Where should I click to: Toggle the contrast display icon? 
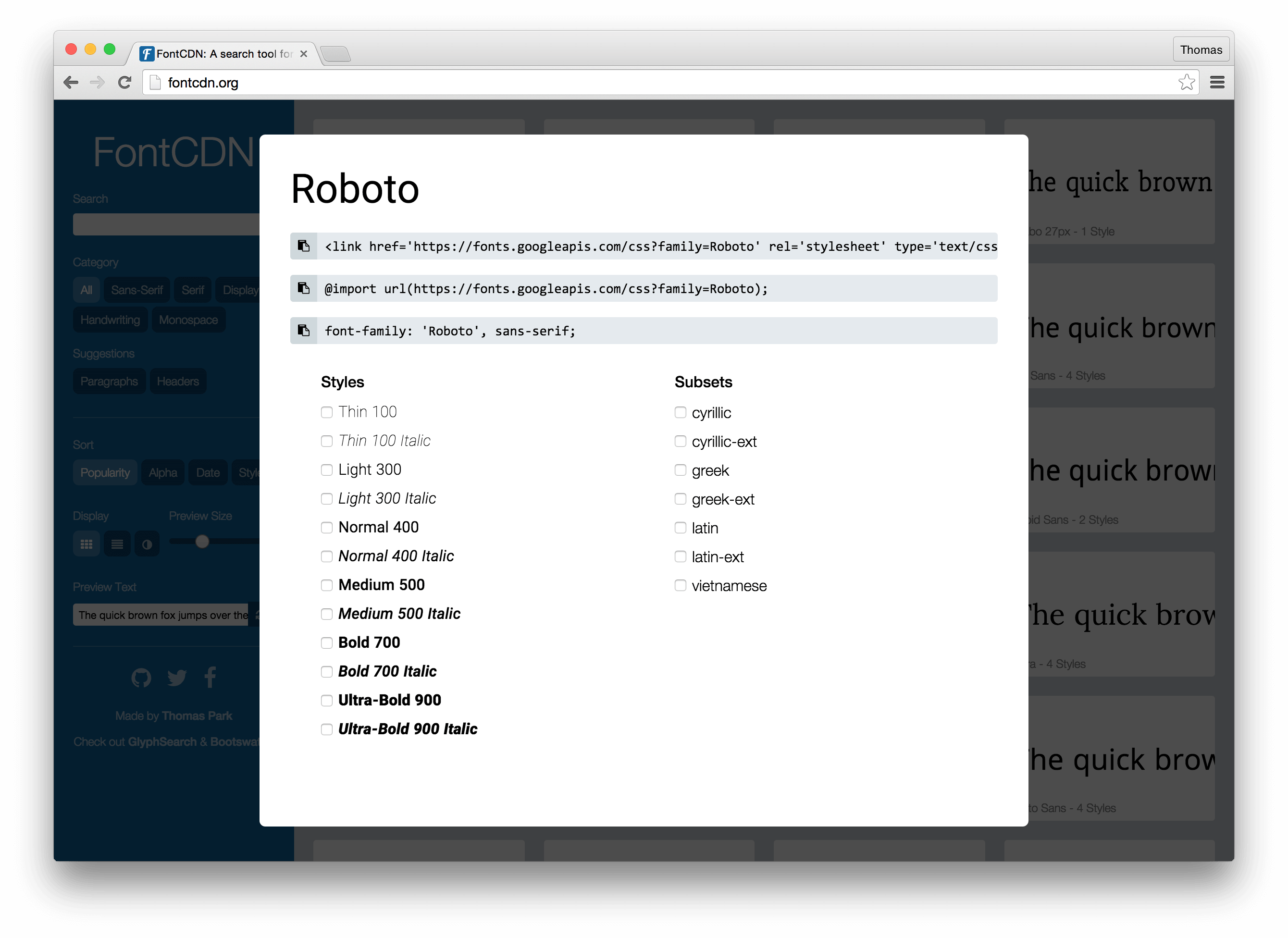point(147,544)
